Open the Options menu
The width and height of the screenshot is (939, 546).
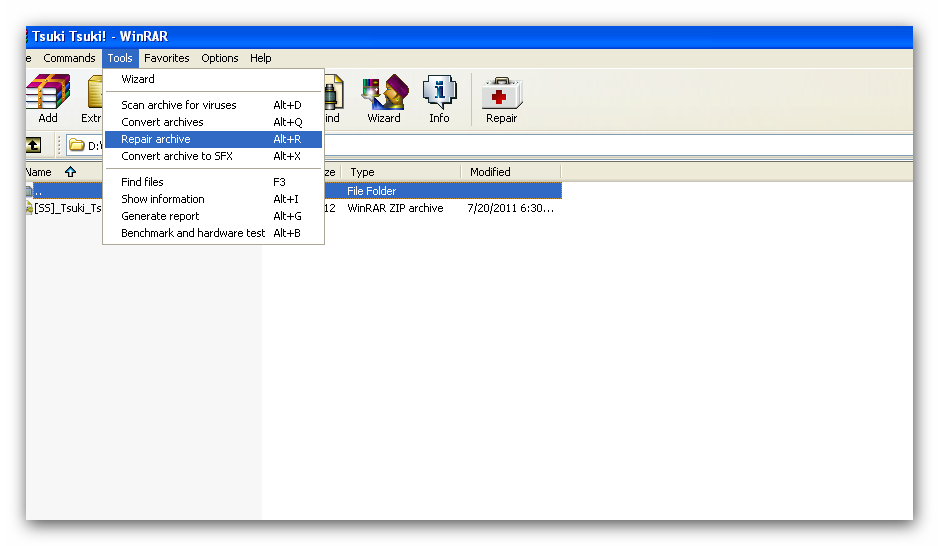point(220,58)
